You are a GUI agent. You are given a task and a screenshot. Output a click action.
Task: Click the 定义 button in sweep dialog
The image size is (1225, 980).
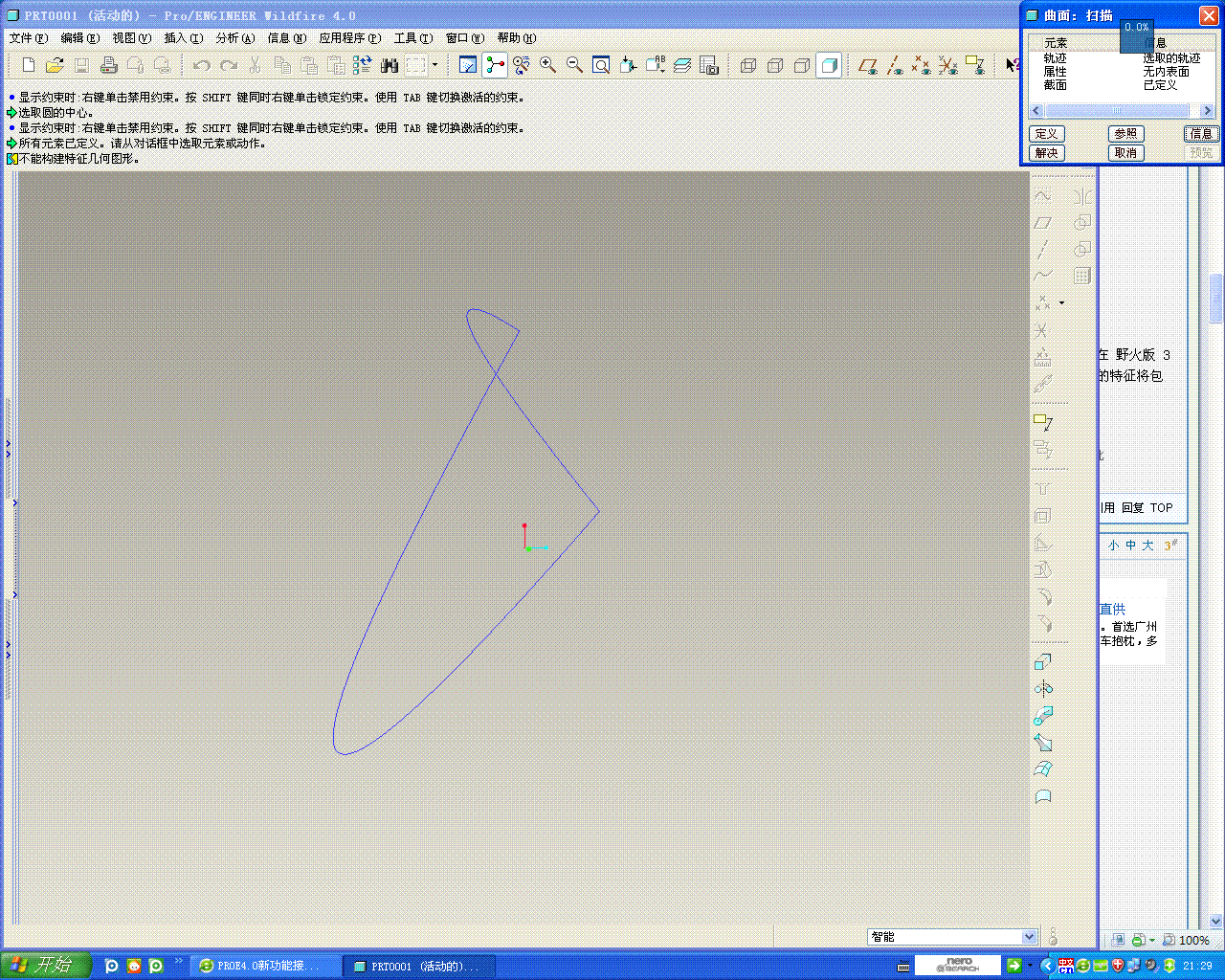tap(1047, 134)
